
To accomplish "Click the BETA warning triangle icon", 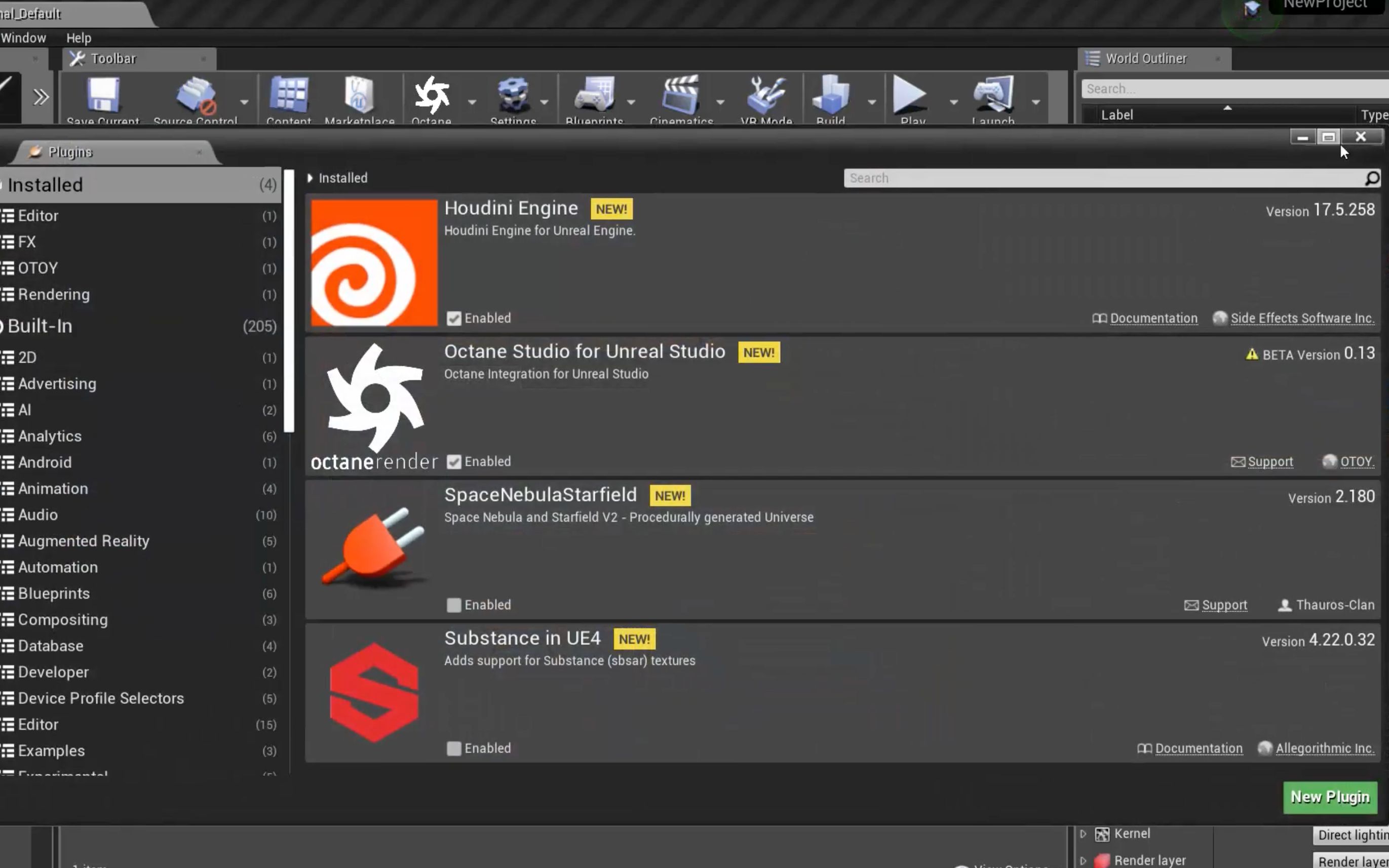I will coord(1252,354).
